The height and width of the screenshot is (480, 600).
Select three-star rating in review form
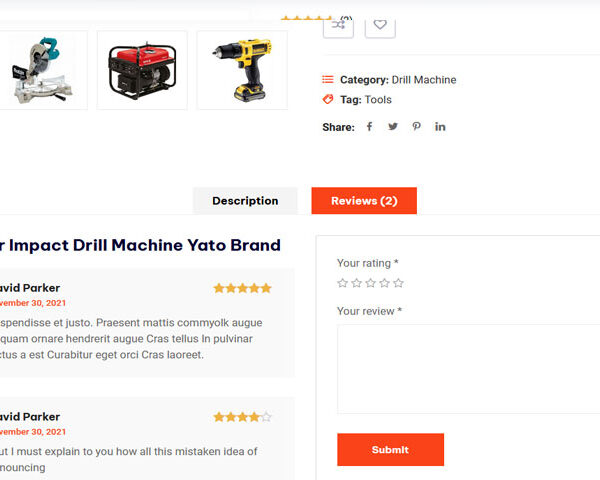coord(370,283)
